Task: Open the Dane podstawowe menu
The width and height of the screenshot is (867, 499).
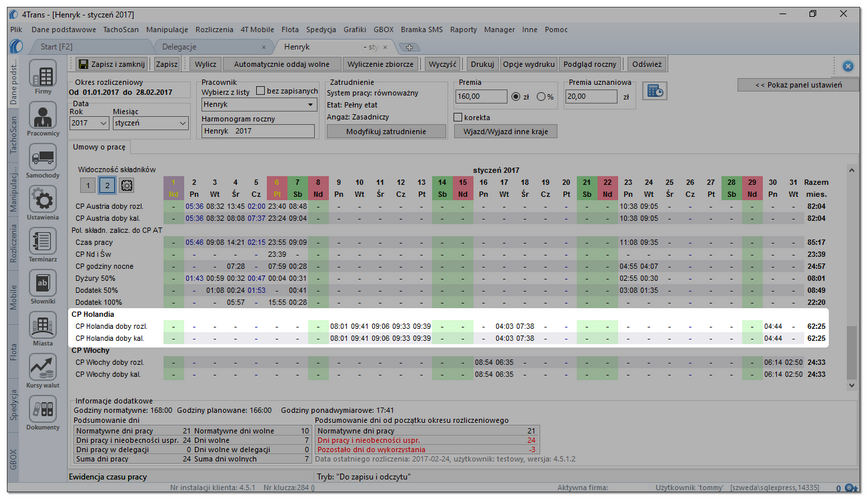Action: tap(64, 30)
